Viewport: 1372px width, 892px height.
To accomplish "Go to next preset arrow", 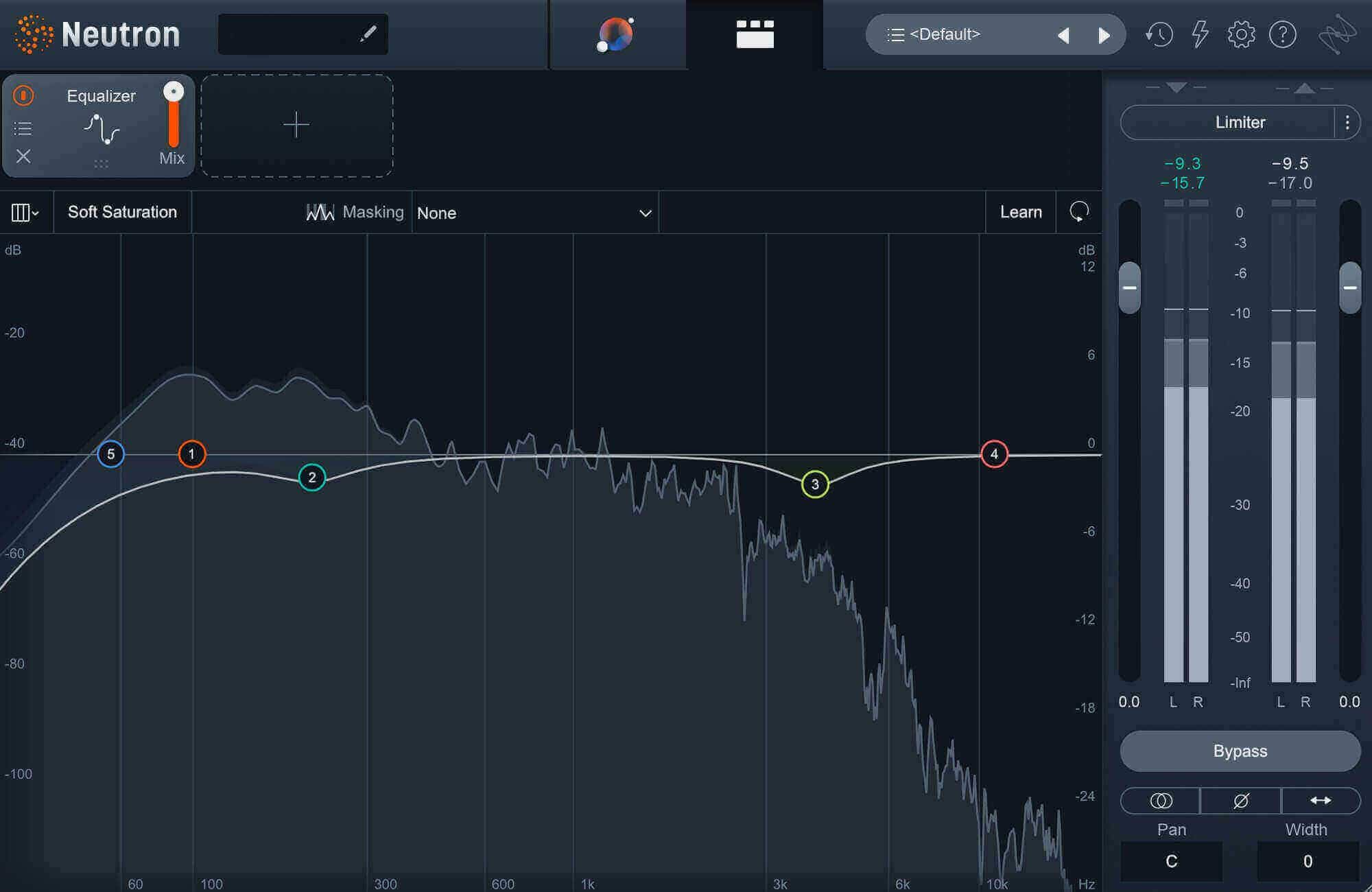I will (x=1104, y=35).
